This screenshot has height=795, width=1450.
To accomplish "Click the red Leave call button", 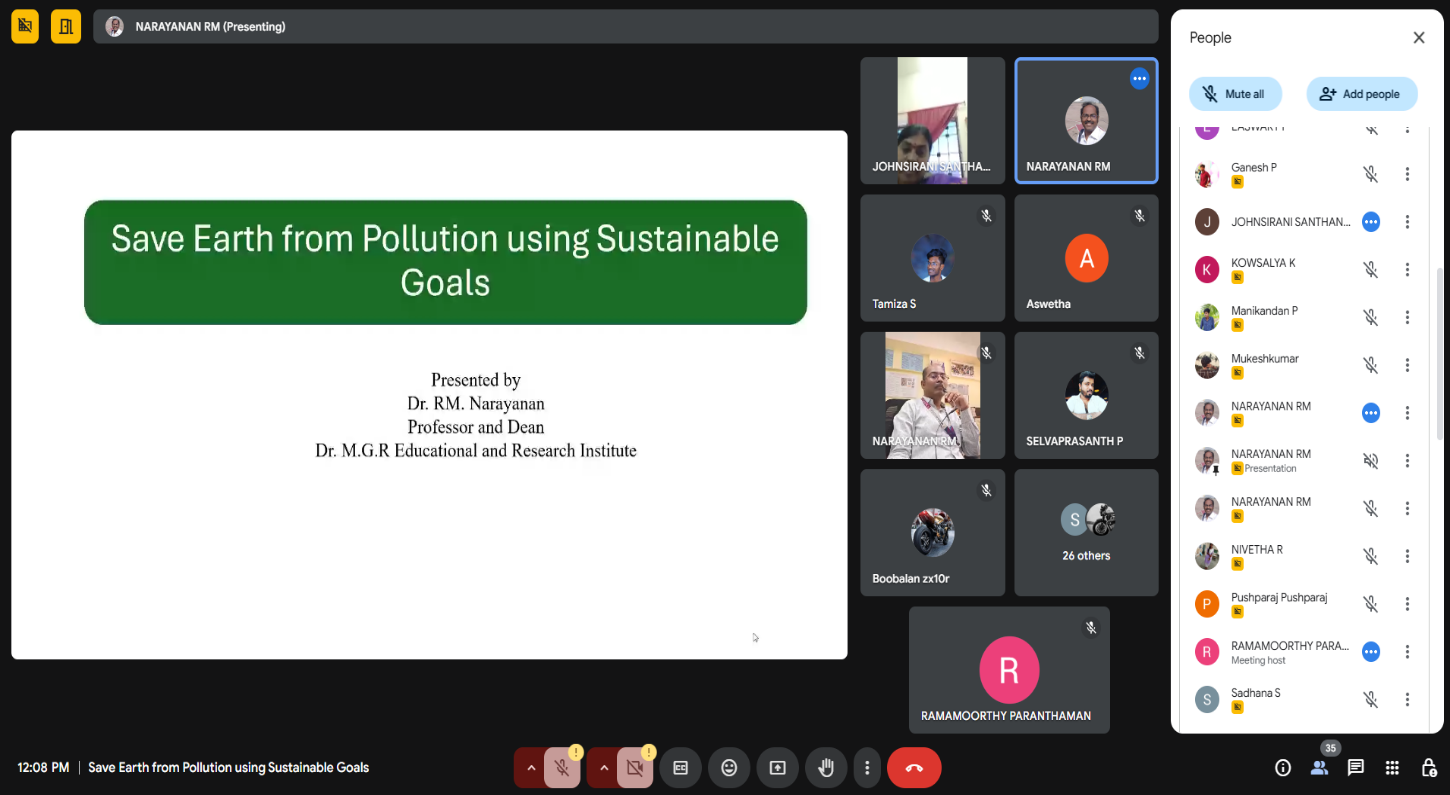I will 913,768.
